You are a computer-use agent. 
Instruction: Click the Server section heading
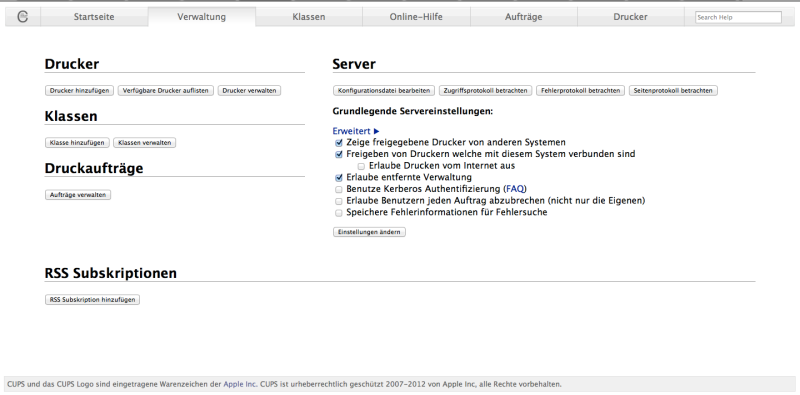click(354, 64)
